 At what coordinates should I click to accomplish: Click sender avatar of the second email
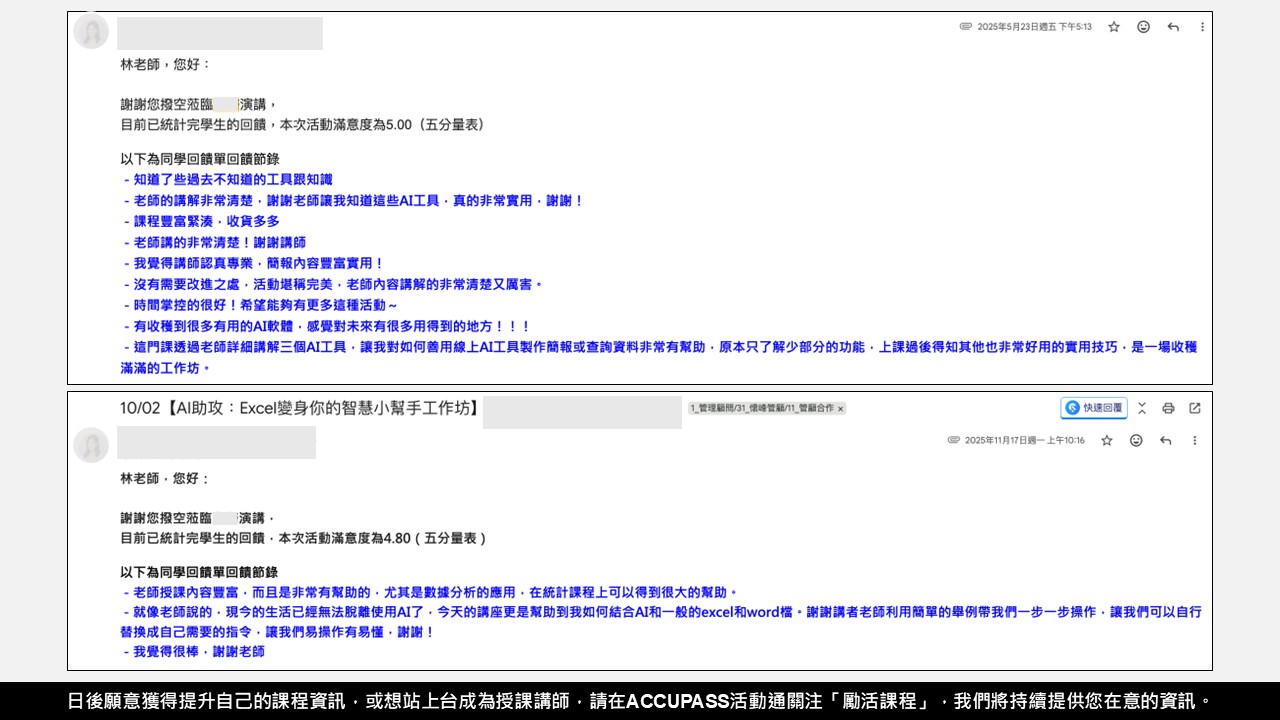click(x=91, y=445)
